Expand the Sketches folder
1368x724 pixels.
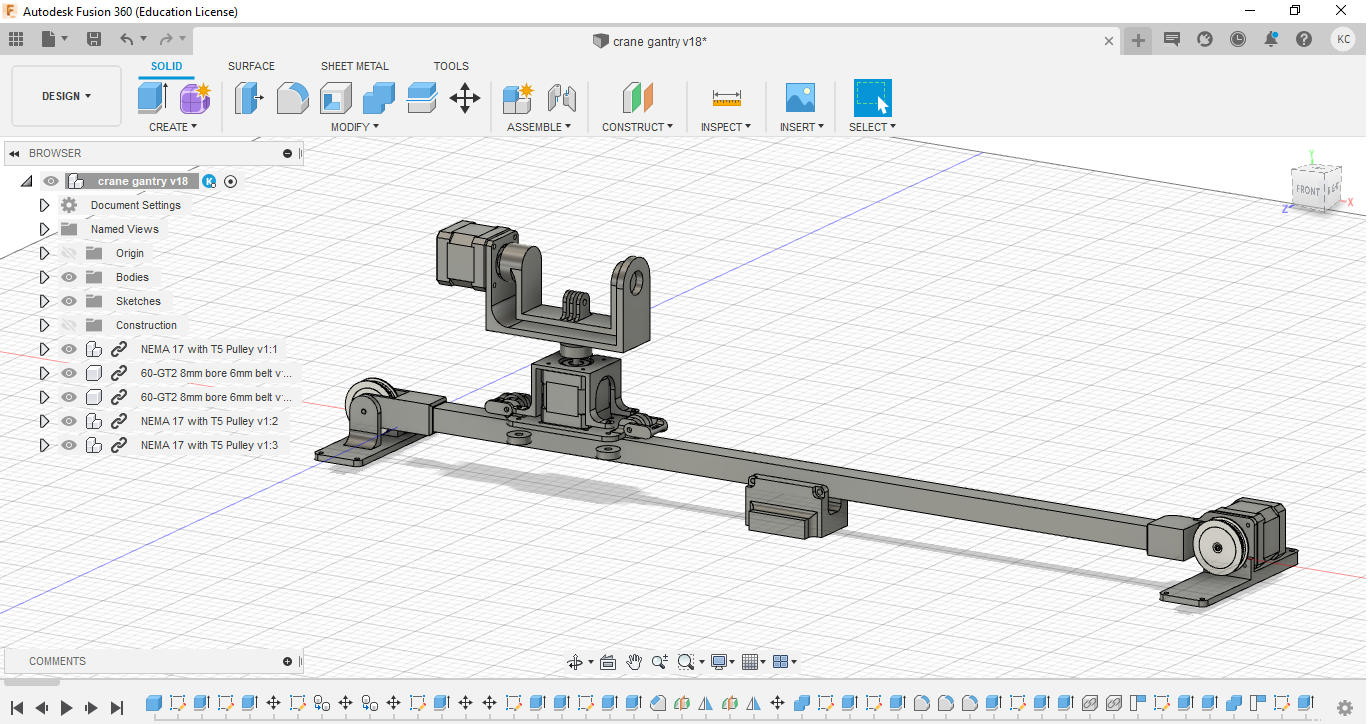[x=44, y=301]
